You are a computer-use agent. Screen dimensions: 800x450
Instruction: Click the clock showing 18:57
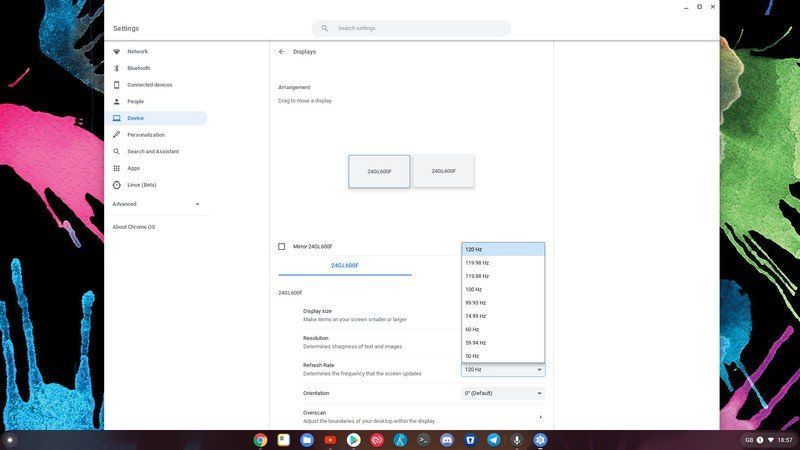click(x=785, y=440)
